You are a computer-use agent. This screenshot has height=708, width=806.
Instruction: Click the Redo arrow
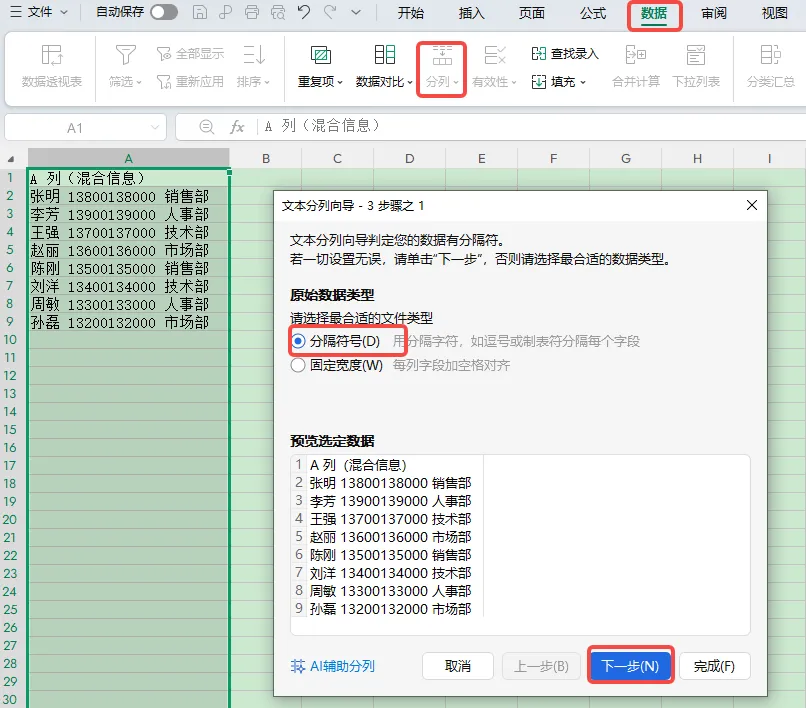330,12
